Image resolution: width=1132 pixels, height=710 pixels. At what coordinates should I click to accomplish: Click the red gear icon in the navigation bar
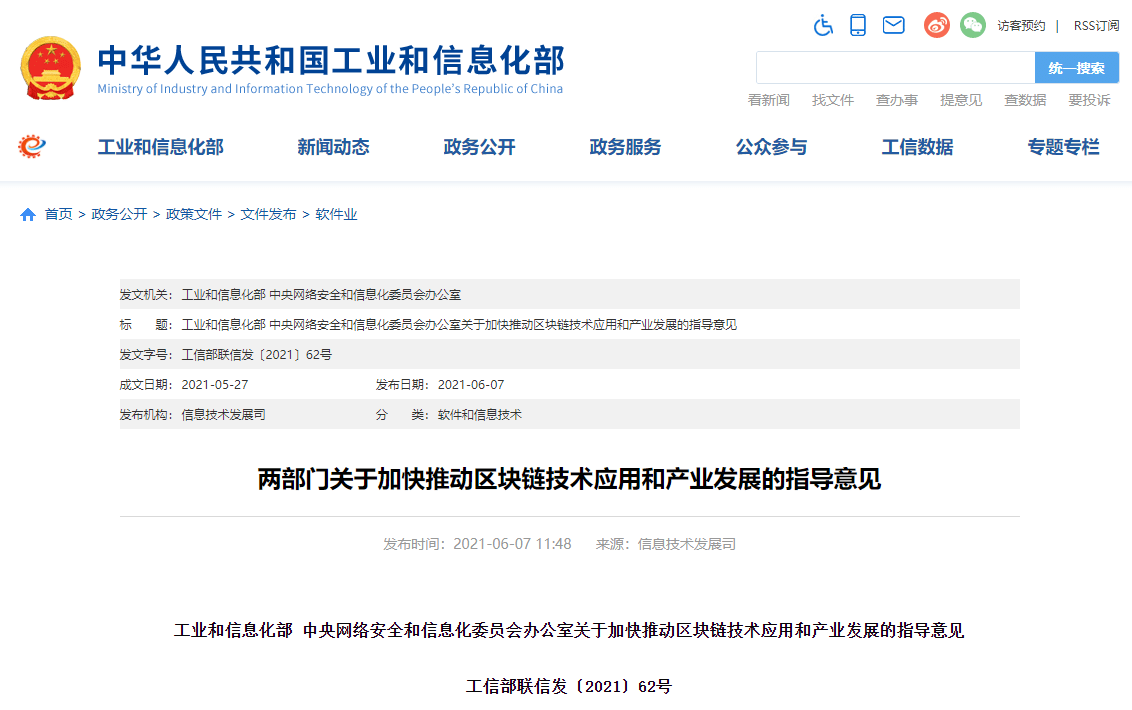pyautogui.click(x=32, y=147)
